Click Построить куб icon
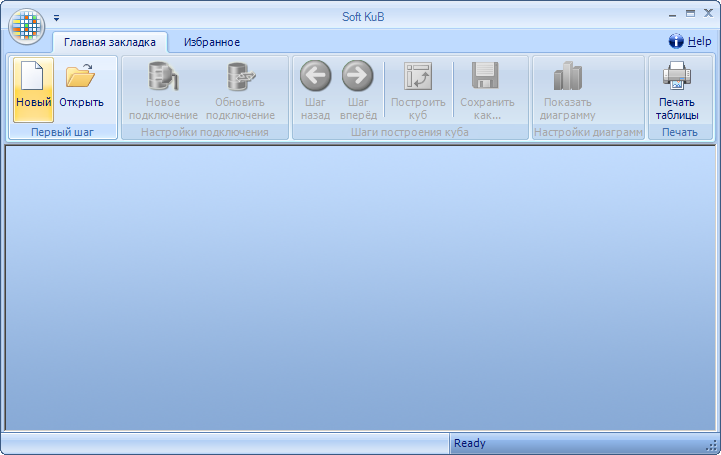The width and height of the screenshot is (721, 455). pos(418,76)
